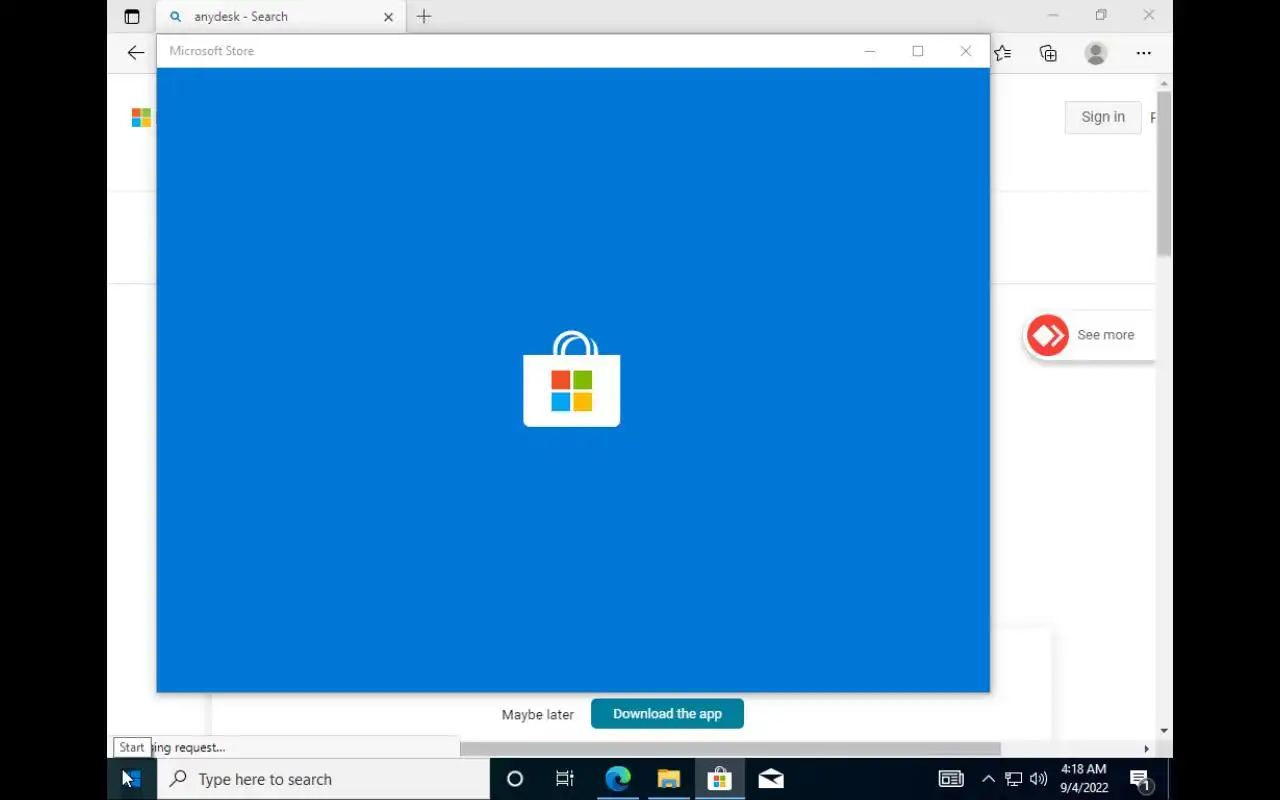Select Microsoft Store icon on taskbar
The image size is (1280, 800).
click(719, 779)
